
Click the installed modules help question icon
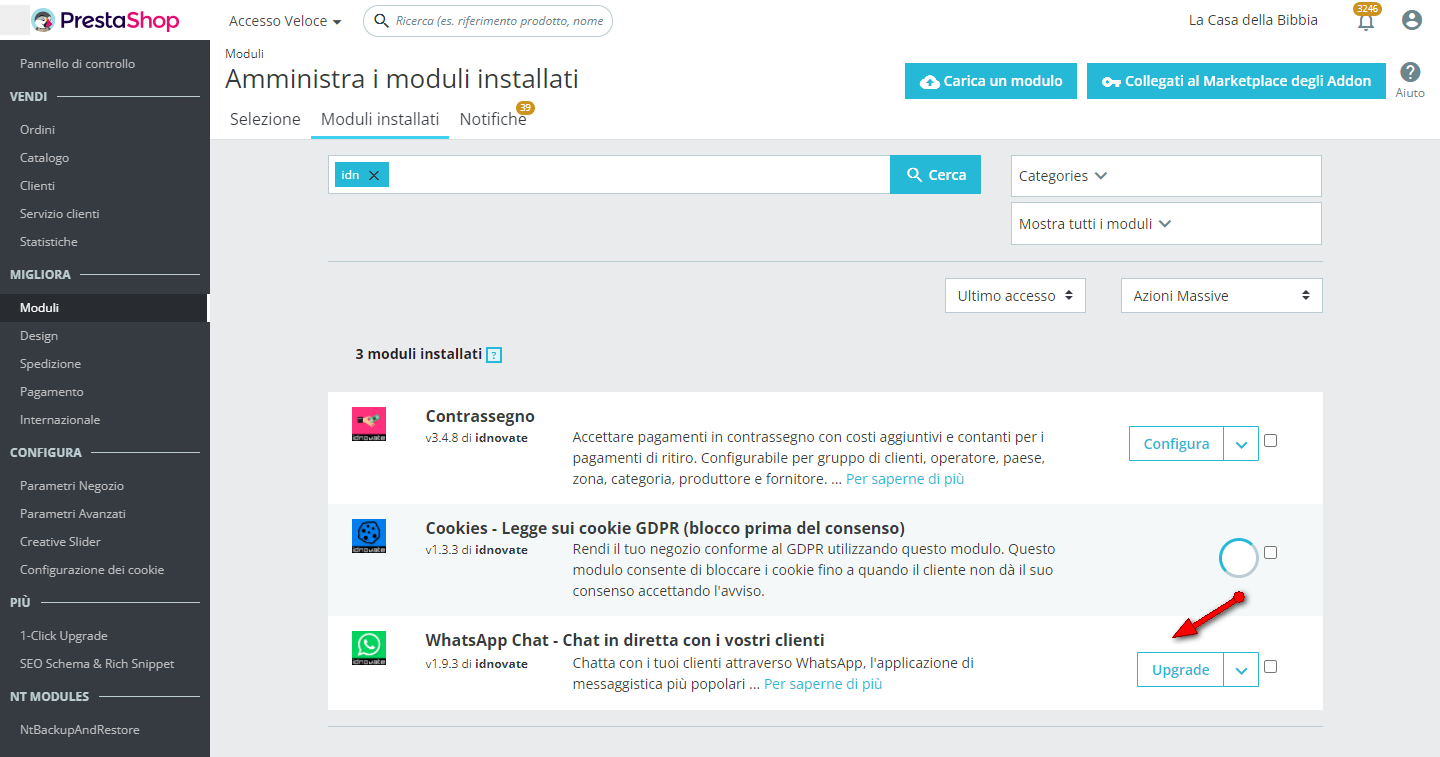pyautogui.click(x=494, y=355)
